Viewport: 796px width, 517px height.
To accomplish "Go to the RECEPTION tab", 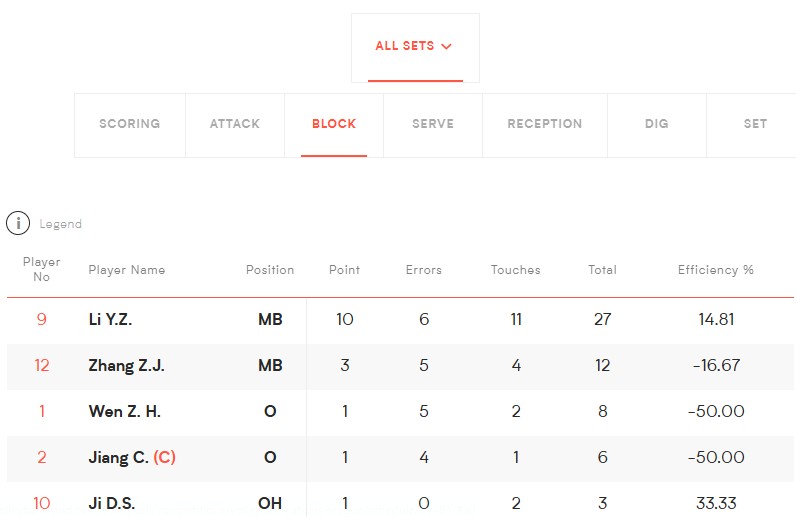I will (545, 125).
